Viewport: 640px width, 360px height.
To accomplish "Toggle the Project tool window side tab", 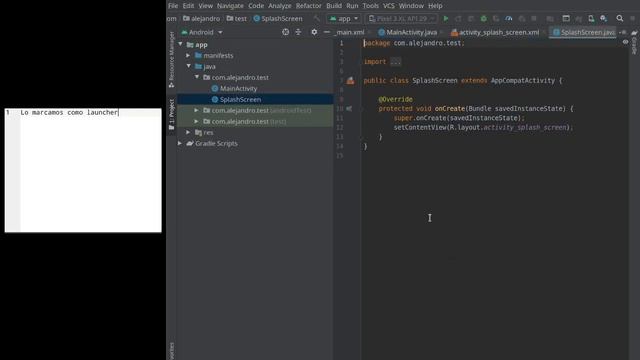I will (171, 114).
